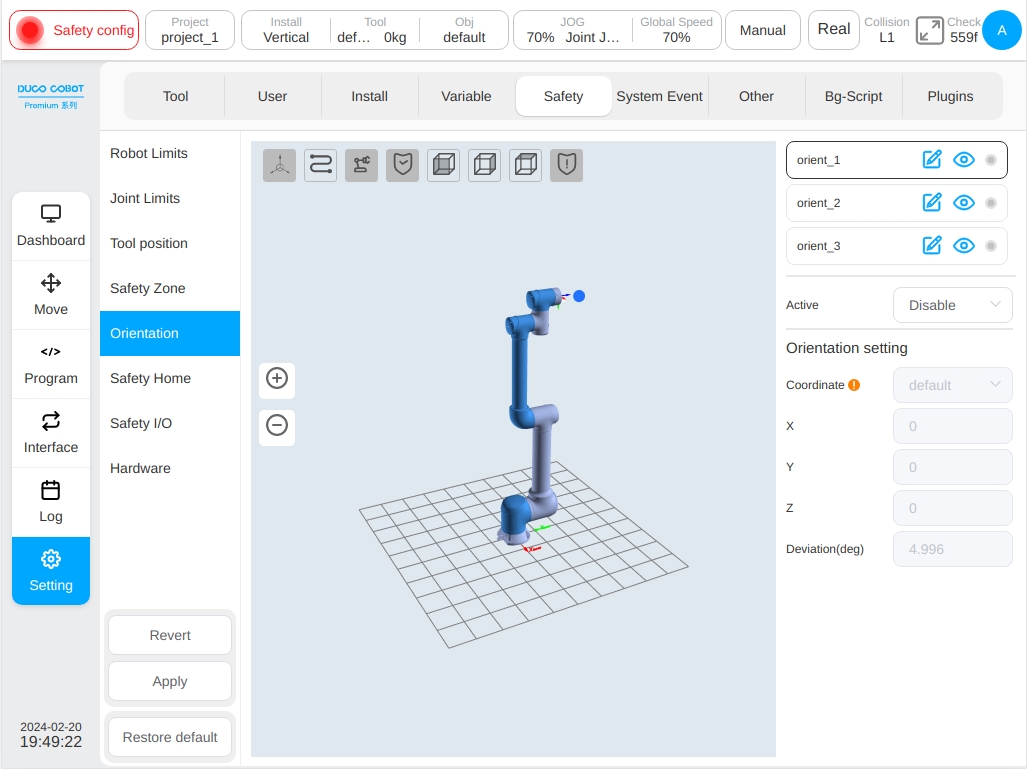Switch to the Tool tab
The height and width of the screenshot is (769, 1027).
(176, 96)
